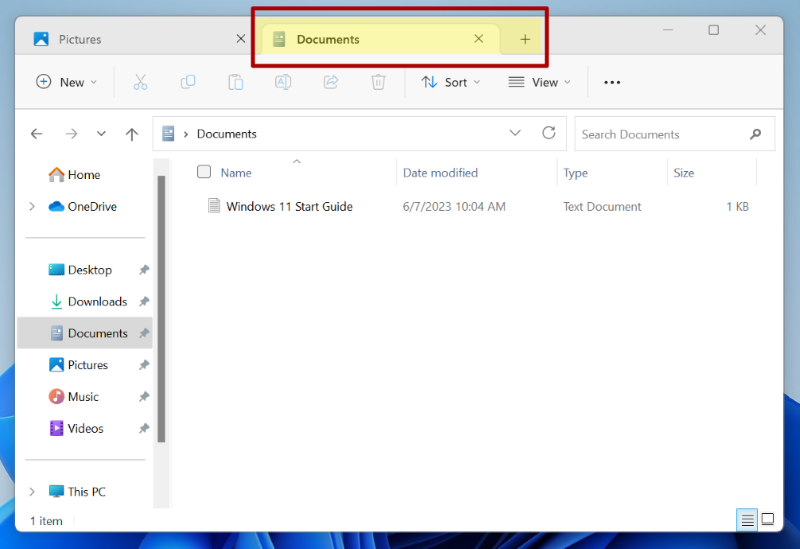Refresh the Documents folder view
The height and width of the screenshot is (549, 800).
click(x=548, y=133)
